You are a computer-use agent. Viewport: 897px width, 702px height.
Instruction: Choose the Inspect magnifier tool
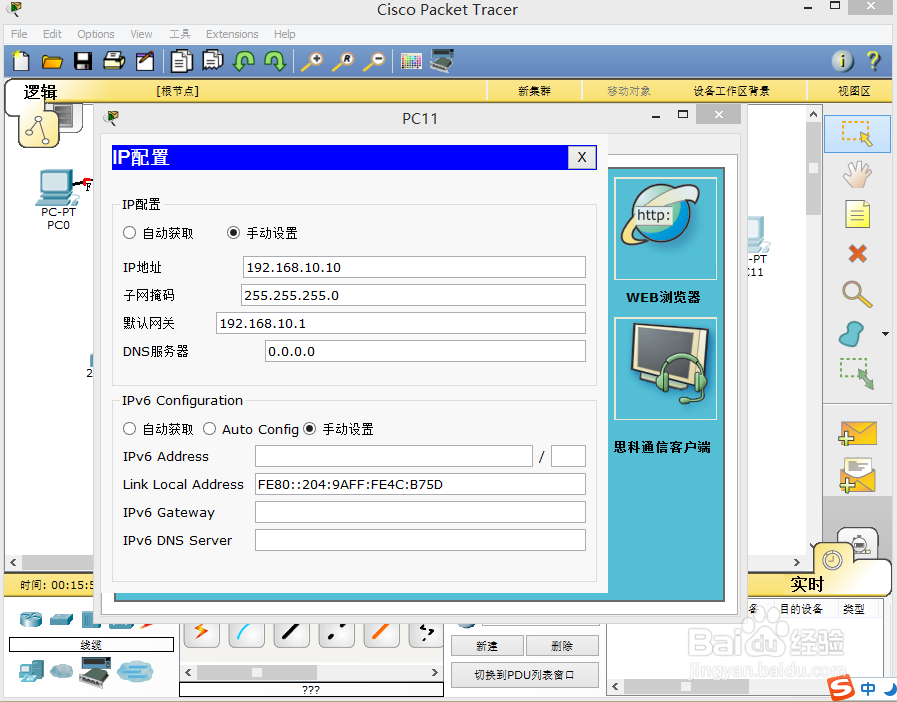click(x=857, y=294)
